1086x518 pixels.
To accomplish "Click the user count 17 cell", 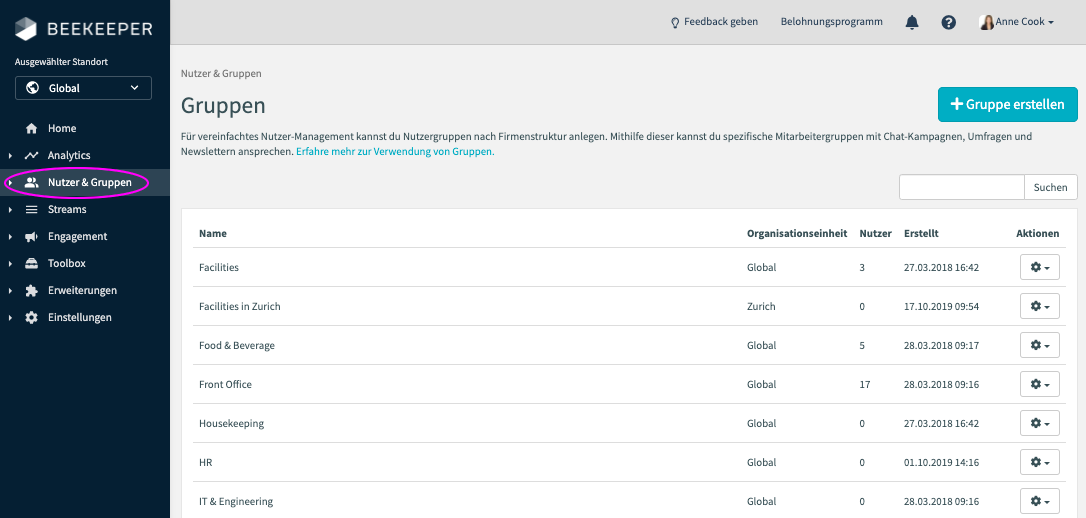I will (864, 384).
